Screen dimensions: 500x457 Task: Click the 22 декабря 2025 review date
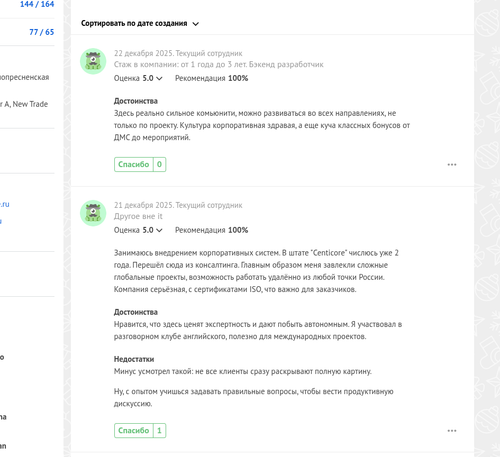(x=143, y=53)
